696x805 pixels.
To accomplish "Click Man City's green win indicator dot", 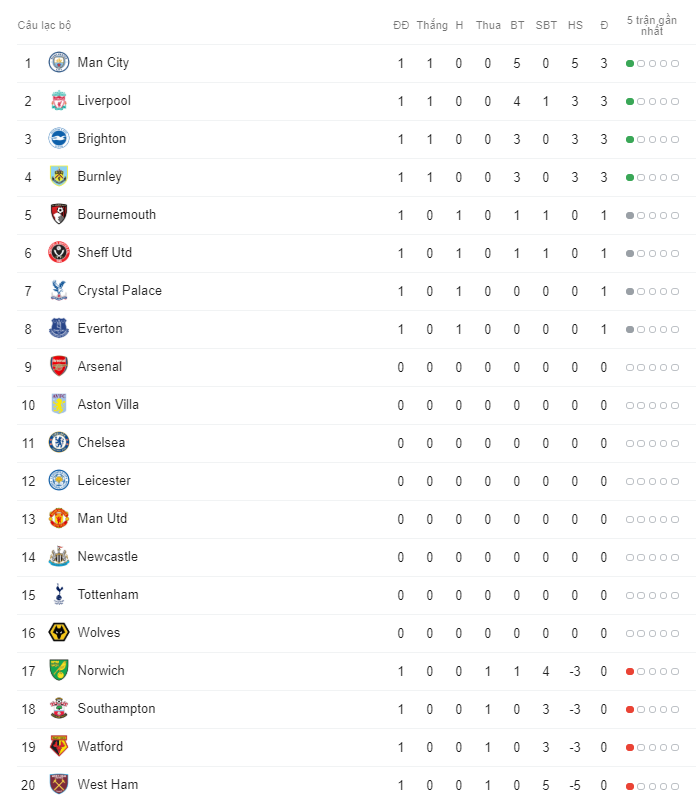I will [630, 64].
